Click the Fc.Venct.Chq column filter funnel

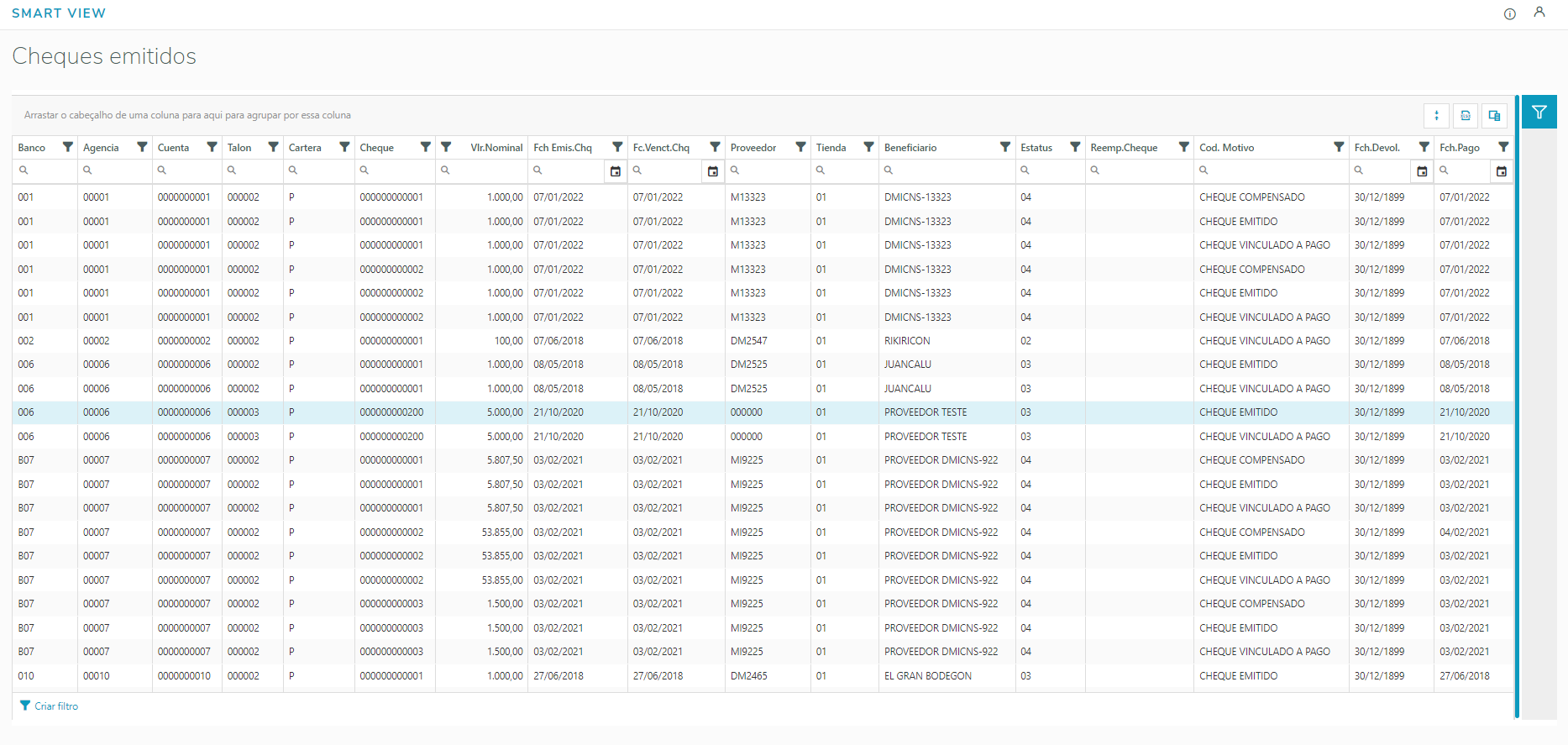pyautogui.click(x=715, y=147)
